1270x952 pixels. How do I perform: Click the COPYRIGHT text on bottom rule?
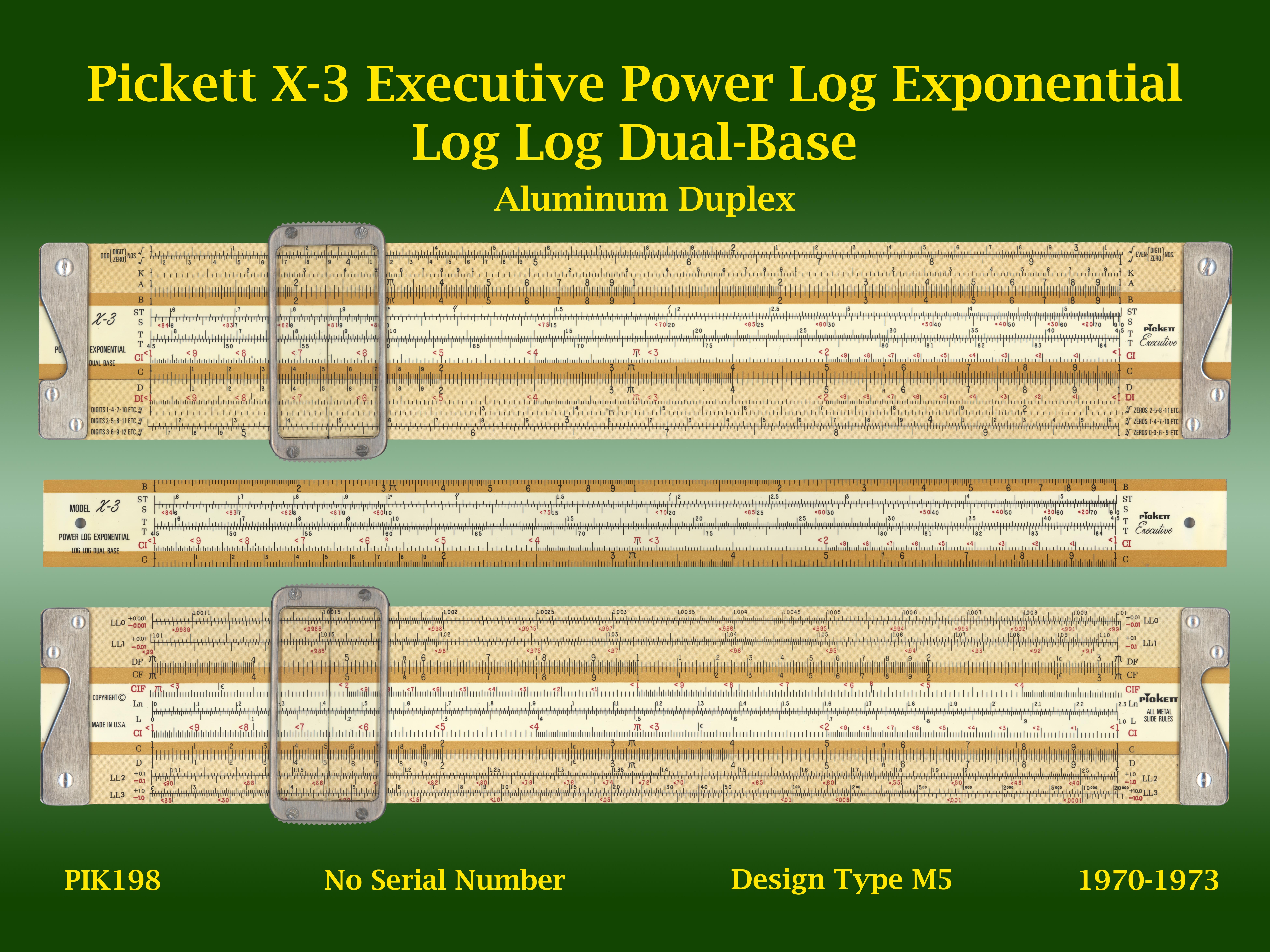click(109, 698)
